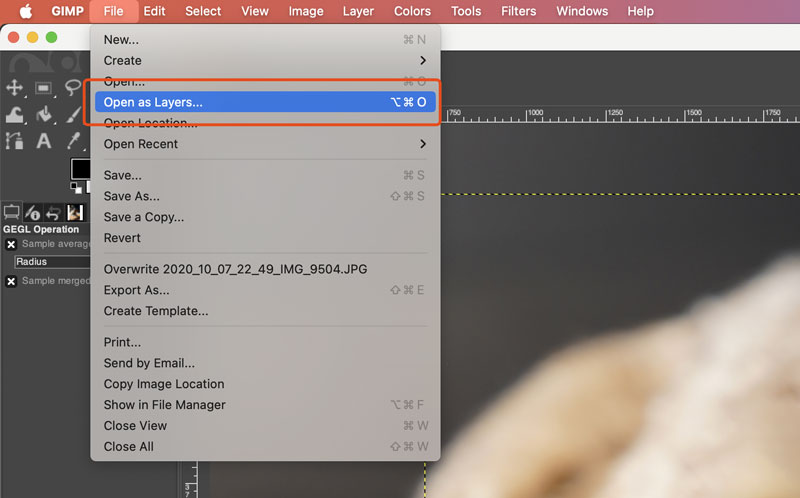Open the Undo History tab
Screen dimensions: 800x498
click(x=53, y=212)
